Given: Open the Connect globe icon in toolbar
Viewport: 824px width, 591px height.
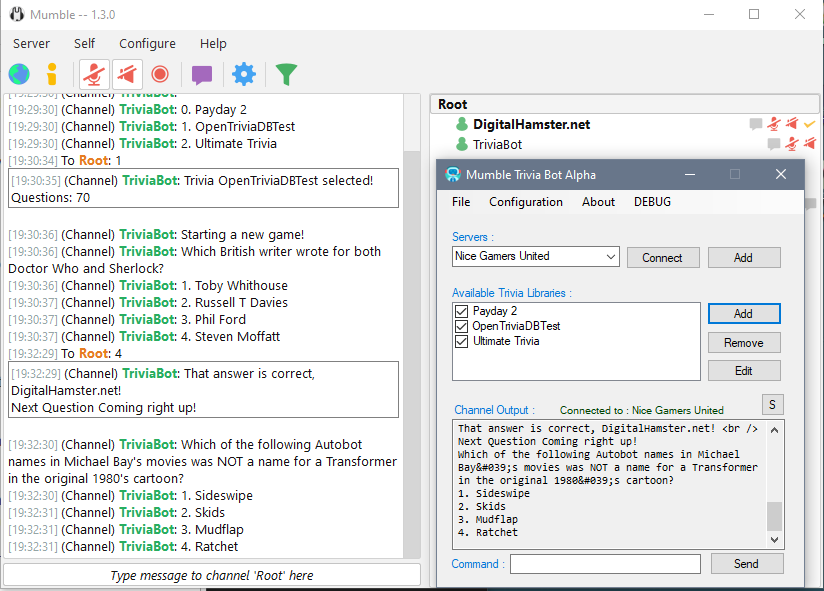Looking at the screenshot, I should 19,74.
